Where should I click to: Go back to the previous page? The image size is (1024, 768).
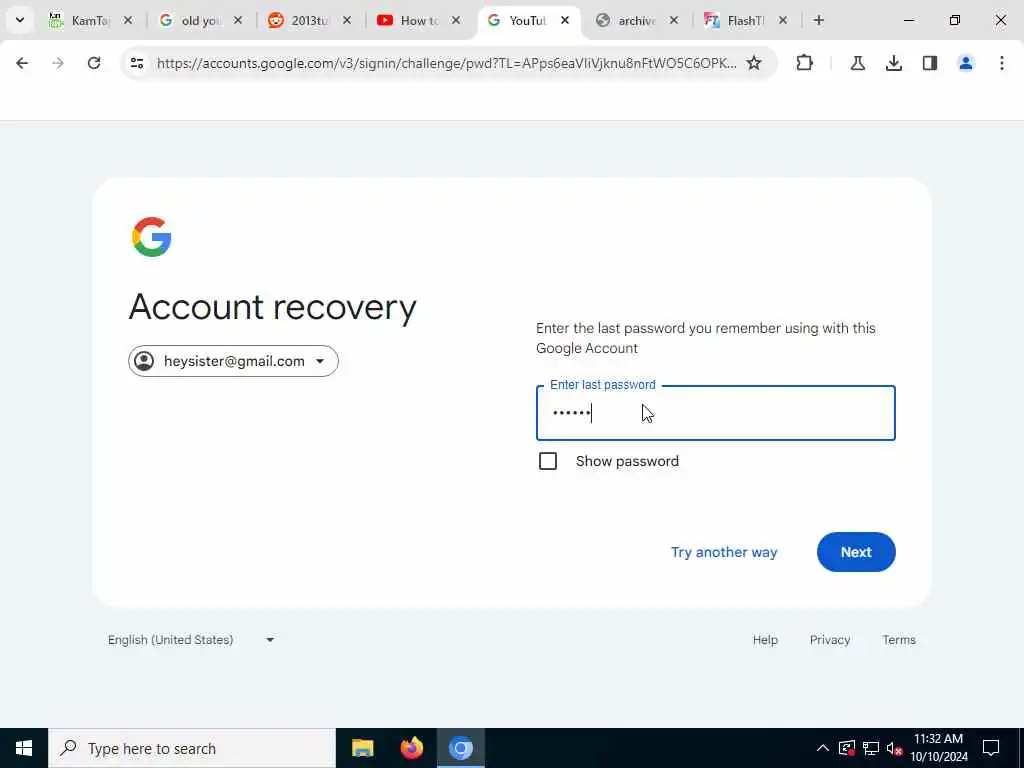[22, 63]
